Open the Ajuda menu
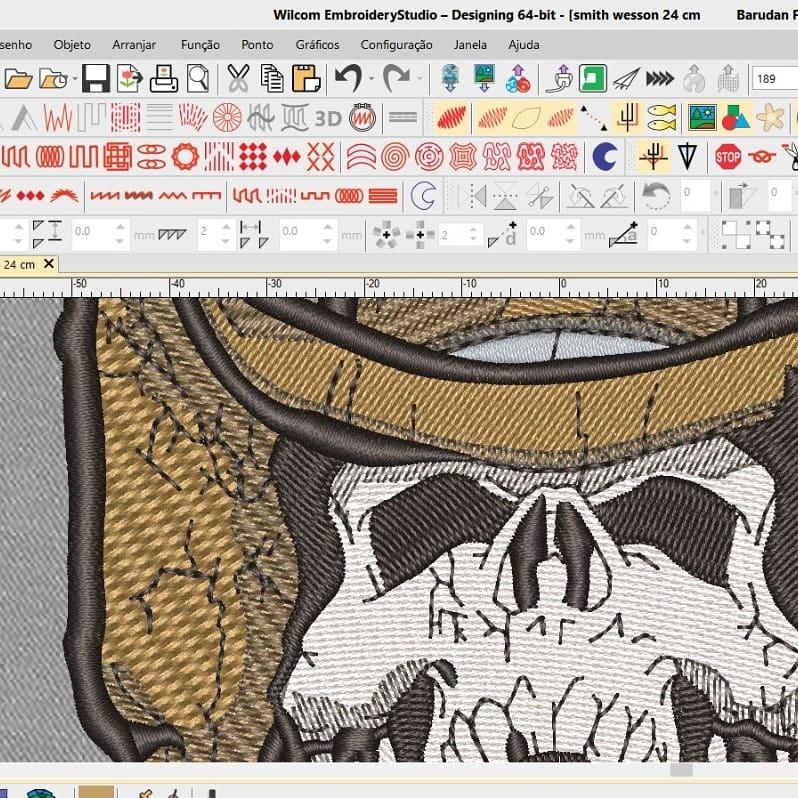 click(x=524, y=45)
